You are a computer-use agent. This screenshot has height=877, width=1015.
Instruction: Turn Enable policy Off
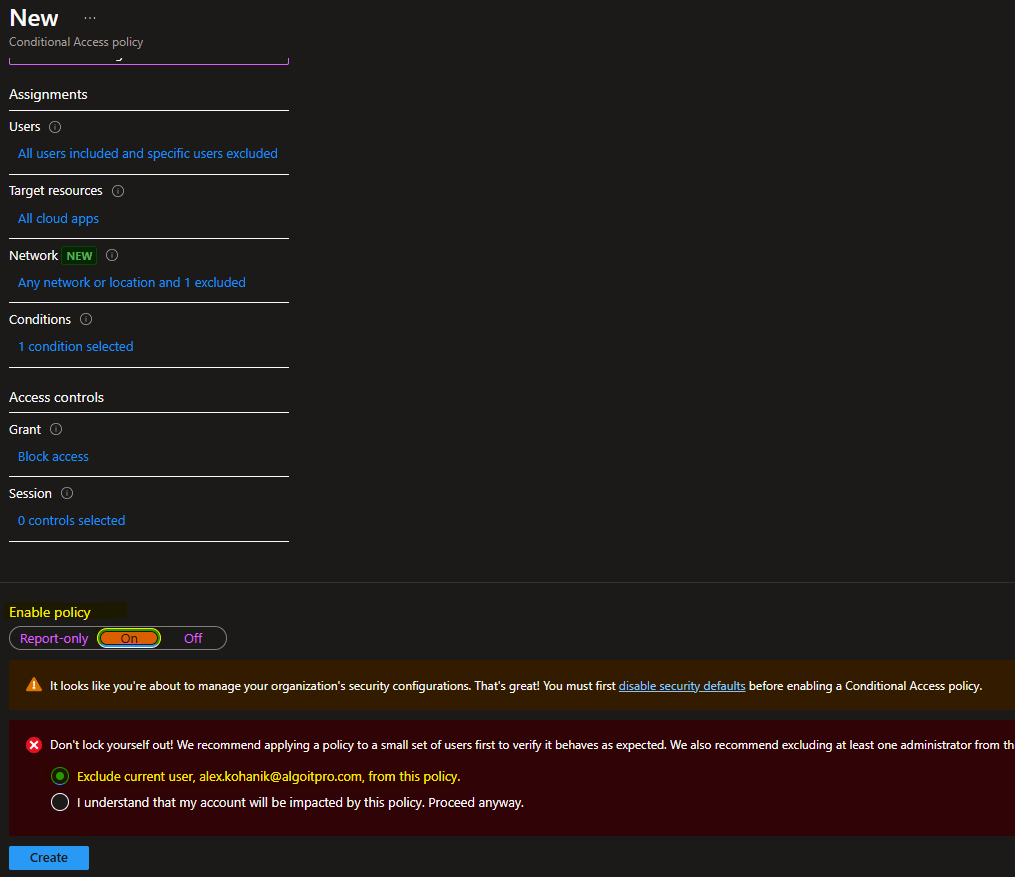(x=193, y=638)
